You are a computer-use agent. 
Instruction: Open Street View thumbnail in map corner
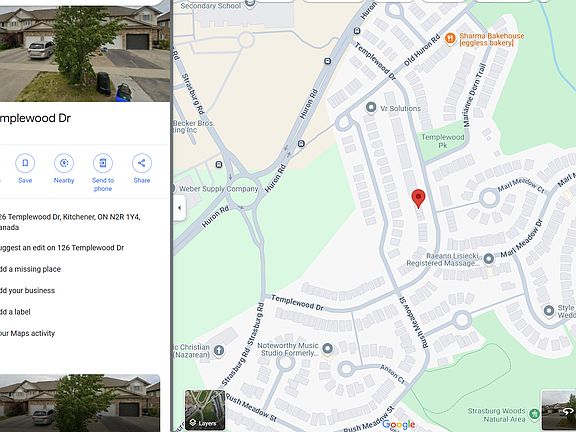(559, 410)
